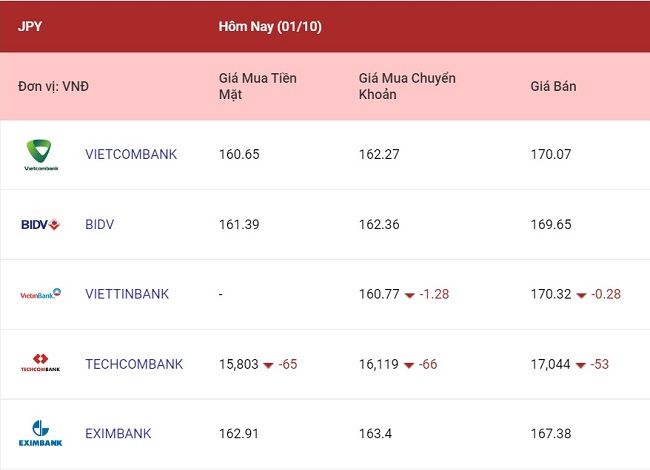Click the Giá Mua Tiền Mặt header
Image resolution: width=650 pixels, height=470 pixels.
click(x=257, y=86)
